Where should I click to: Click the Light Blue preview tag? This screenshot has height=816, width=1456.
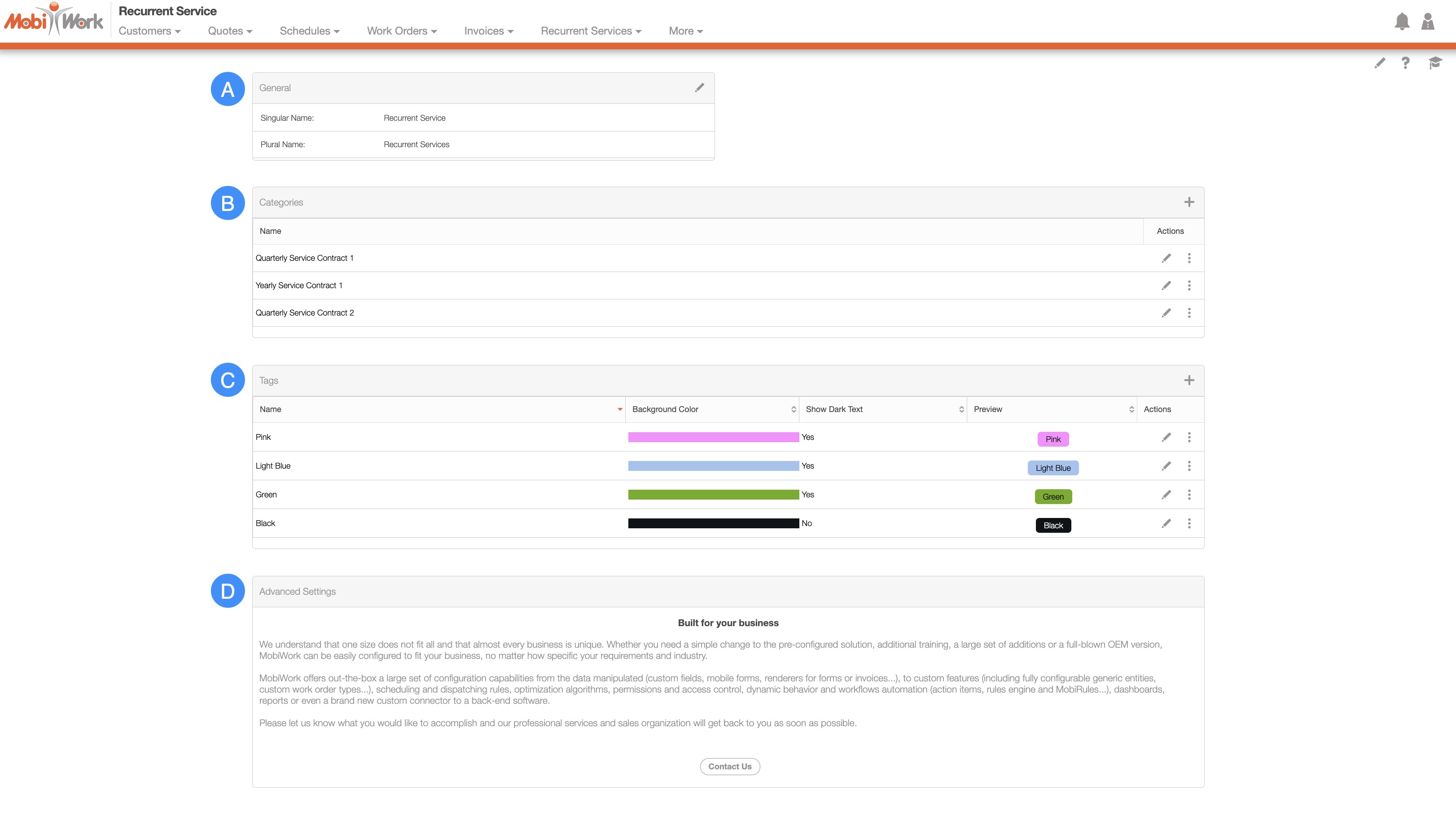[x=1053, y=468]
